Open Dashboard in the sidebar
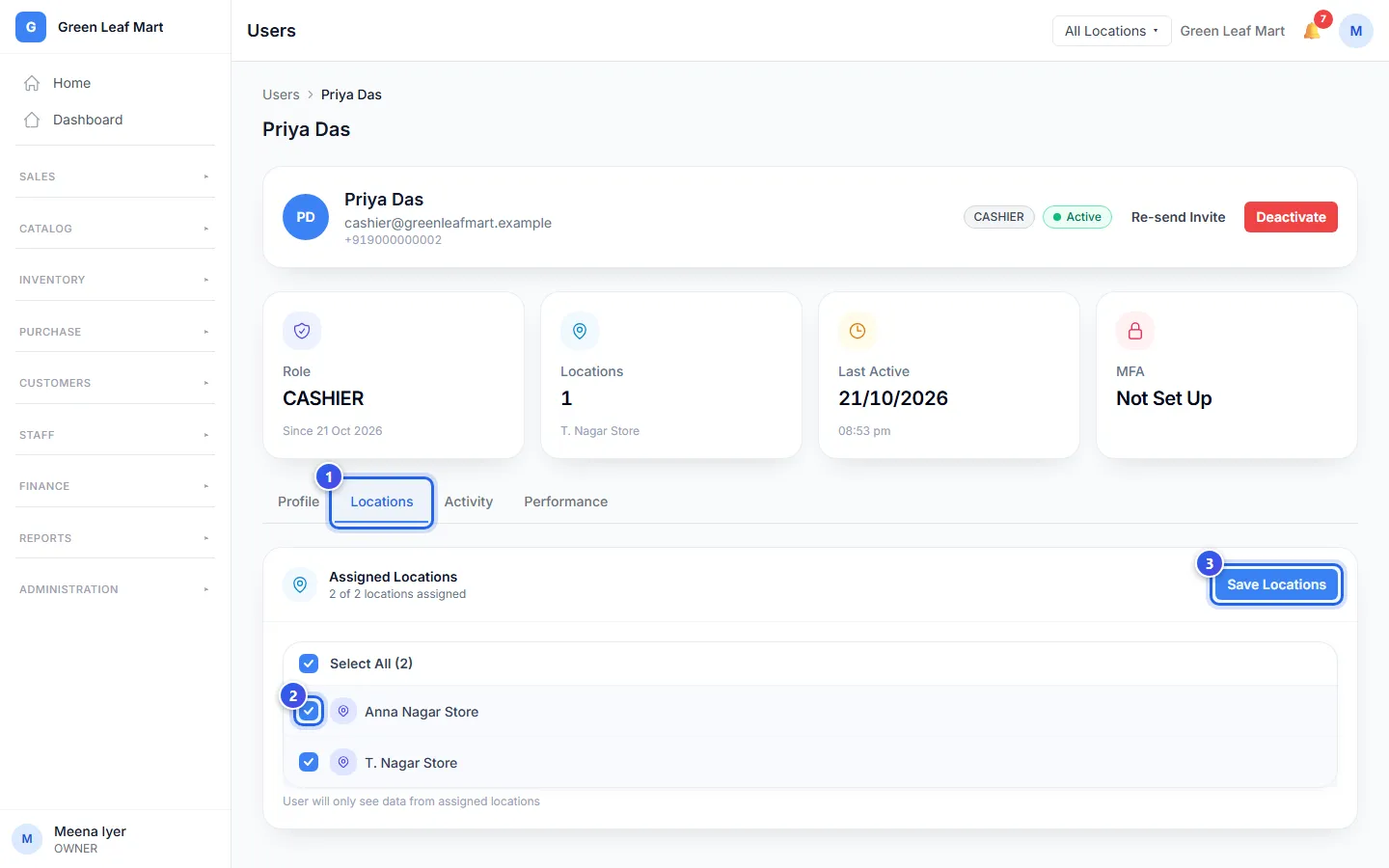 tap(115, 120)
